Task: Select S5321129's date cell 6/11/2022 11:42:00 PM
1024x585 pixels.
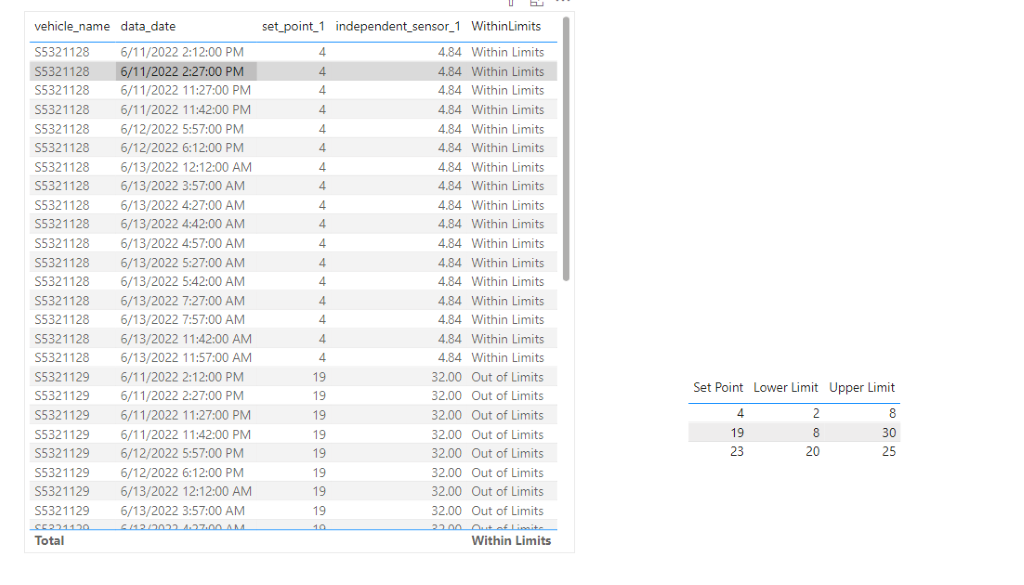Action: click(x=185, y=435)
